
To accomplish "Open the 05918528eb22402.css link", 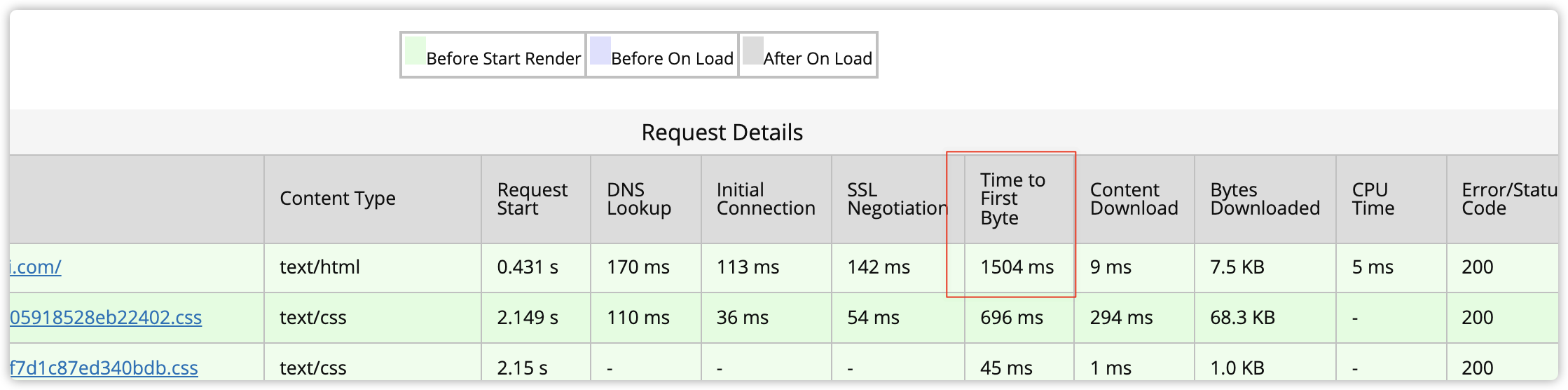I will point(106,318).
